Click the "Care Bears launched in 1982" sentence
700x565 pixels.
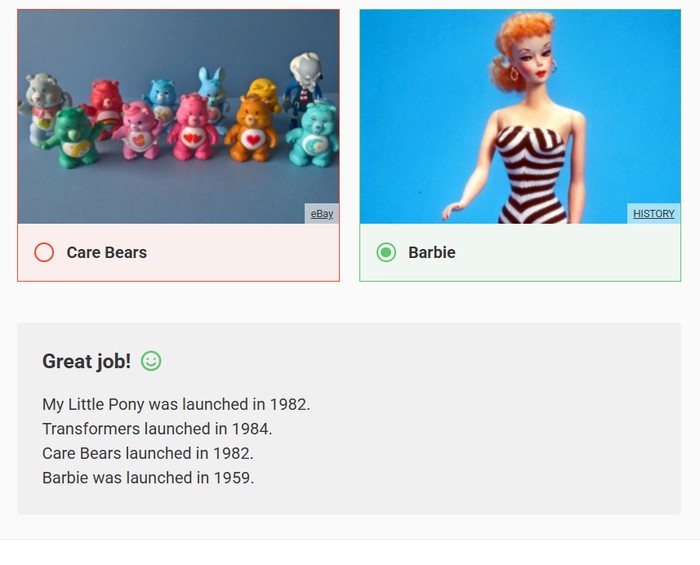147,453
